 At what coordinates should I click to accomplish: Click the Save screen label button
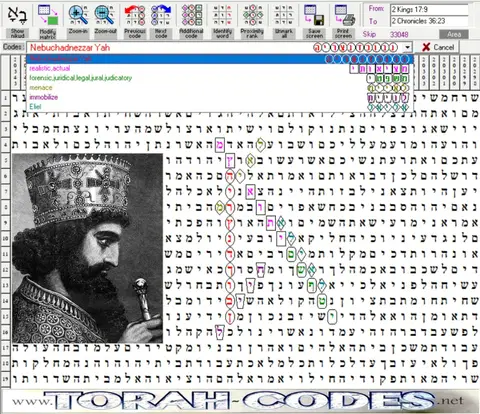click(x=314, y=33)
